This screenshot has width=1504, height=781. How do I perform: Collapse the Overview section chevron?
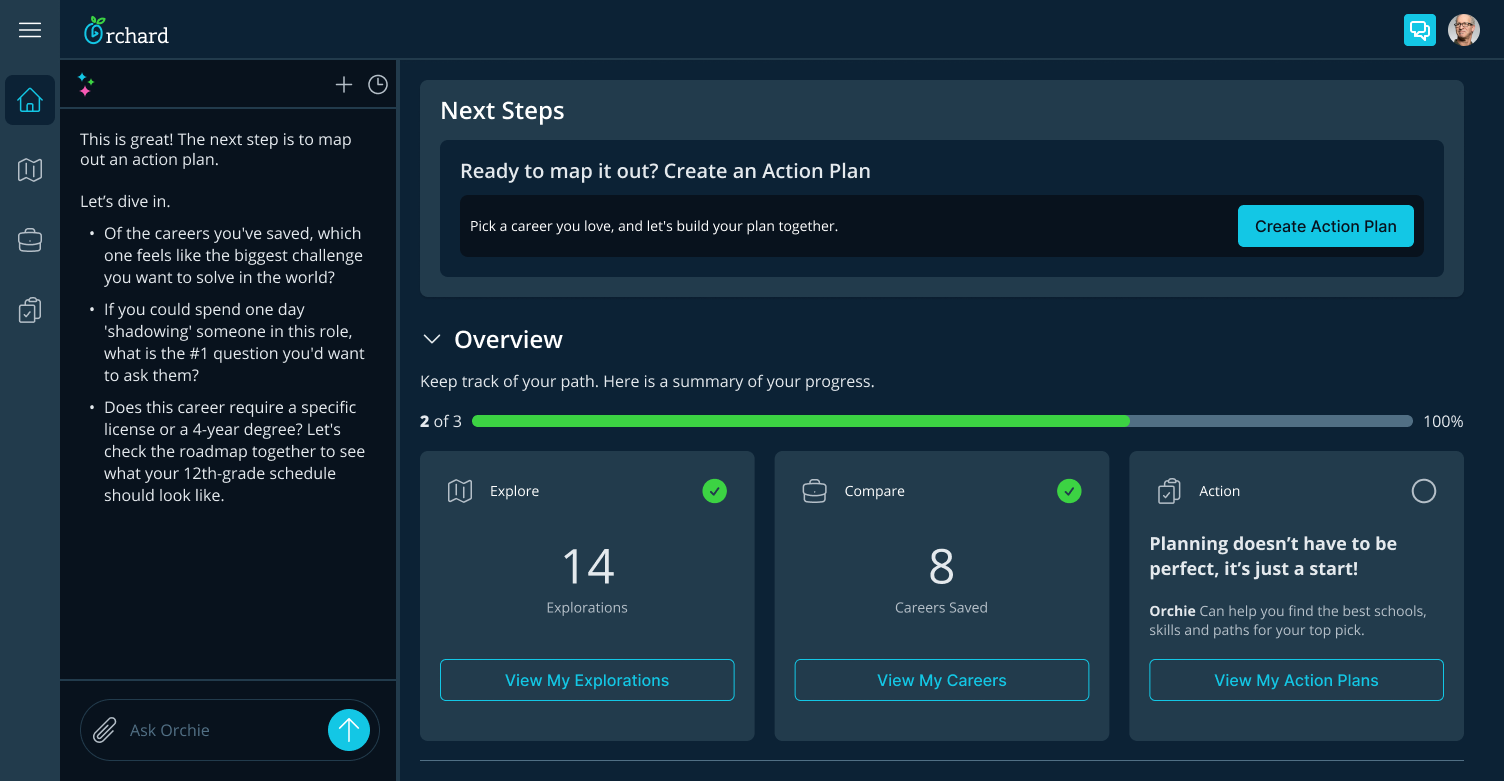431,339
